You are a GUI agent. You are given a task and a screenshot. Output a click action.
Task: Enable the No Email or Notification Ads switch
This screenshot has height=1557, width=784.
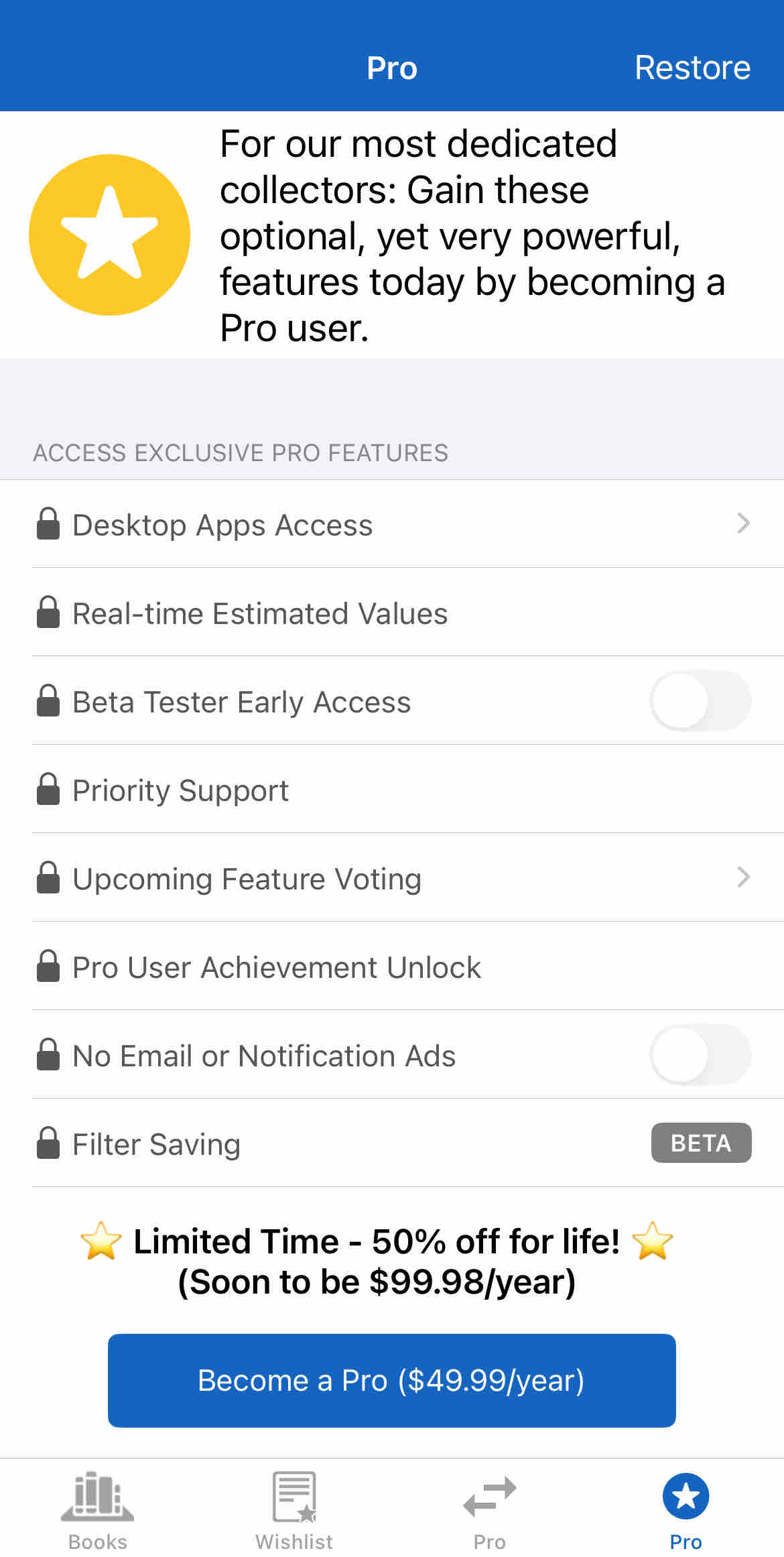(x=700, y=1054)
